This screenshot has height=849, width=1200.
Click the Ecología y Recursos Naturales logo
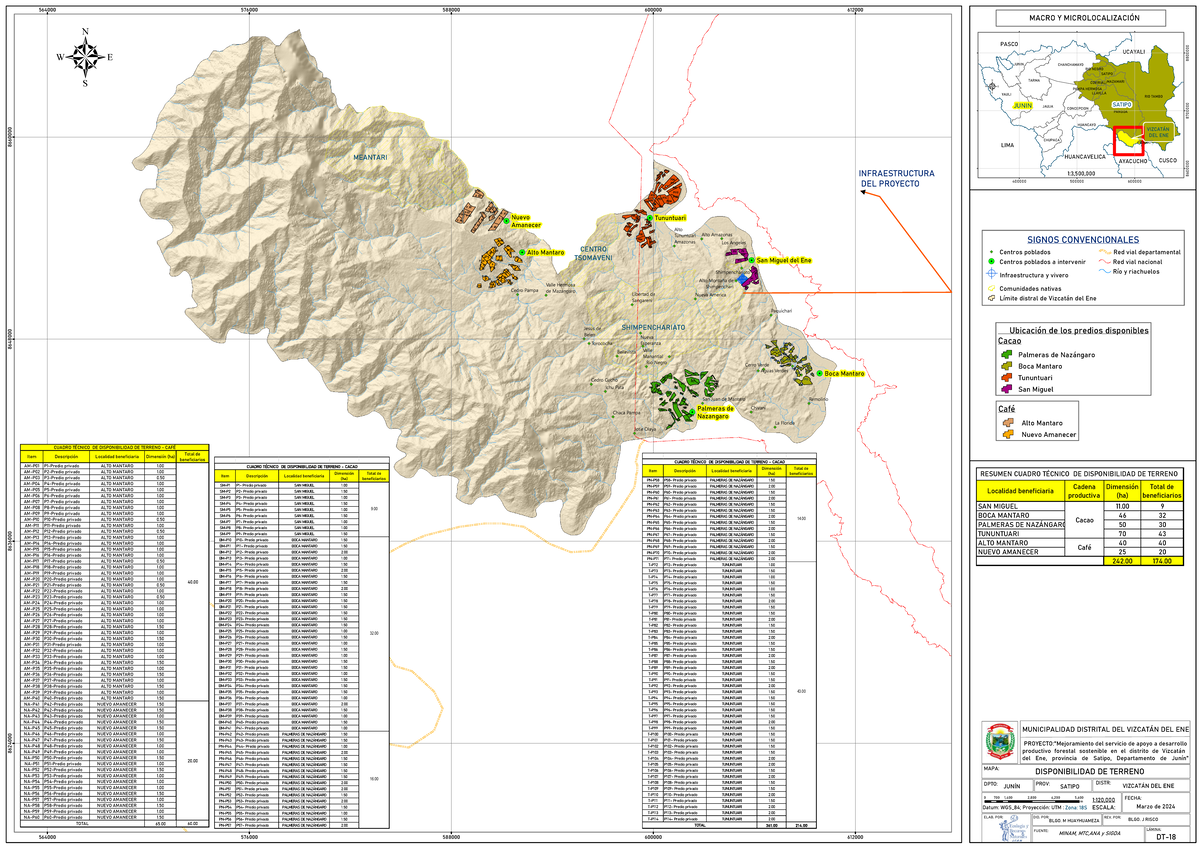click(1012, 828)
